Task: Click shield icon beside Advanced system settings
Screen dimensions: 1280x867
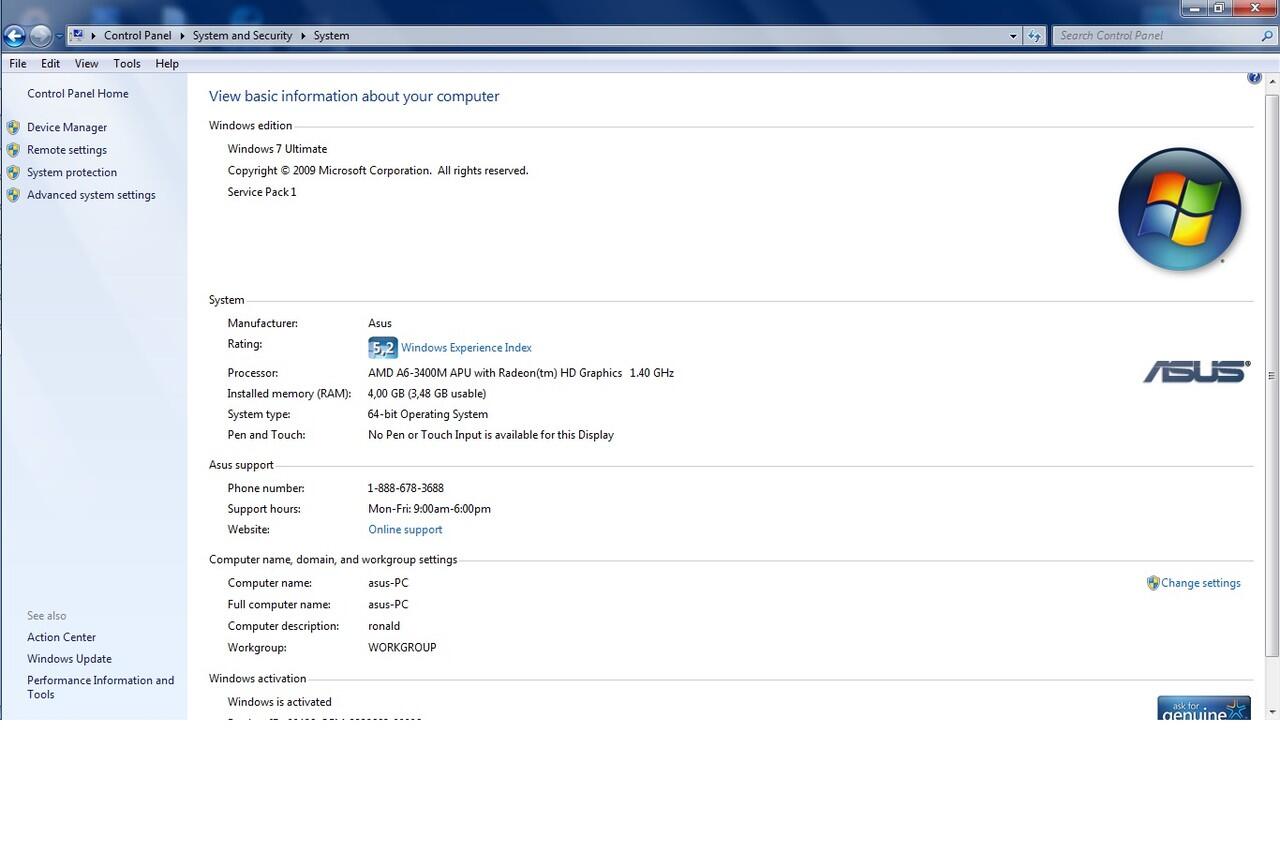Action: click(x=13, y=195)
